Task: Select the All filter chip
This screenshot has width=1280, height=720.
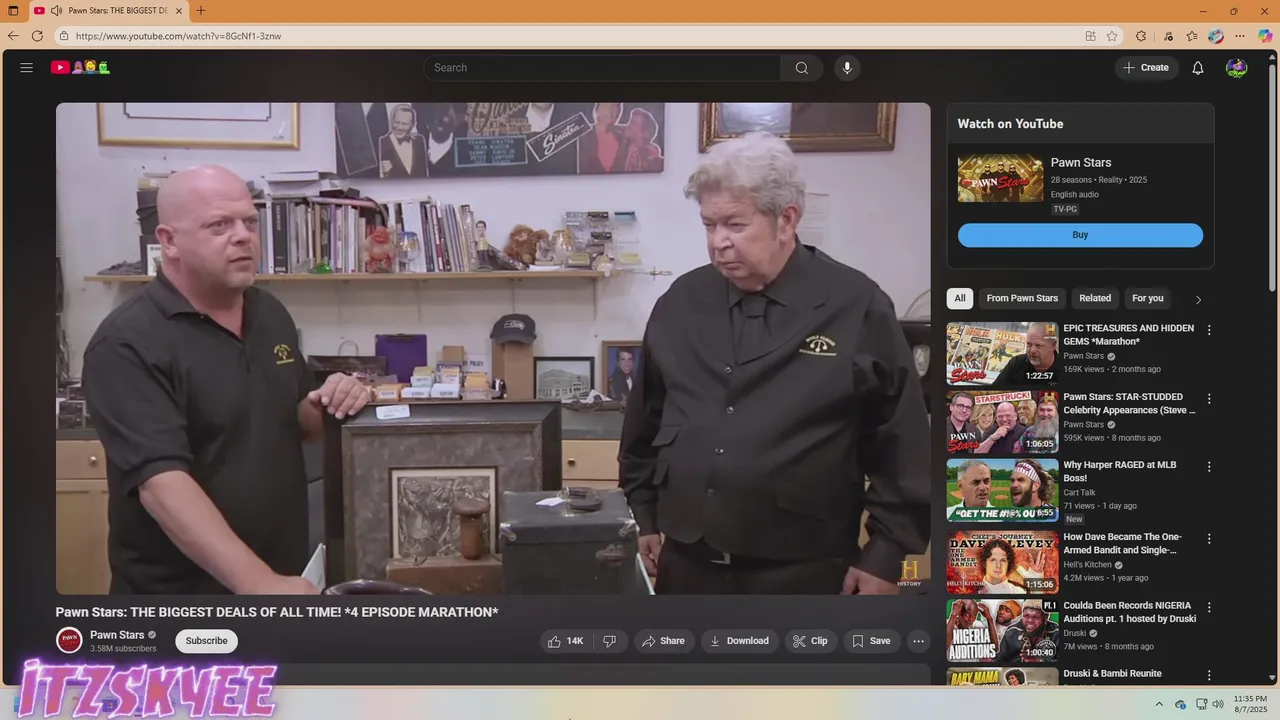Action: pos(960,298)
